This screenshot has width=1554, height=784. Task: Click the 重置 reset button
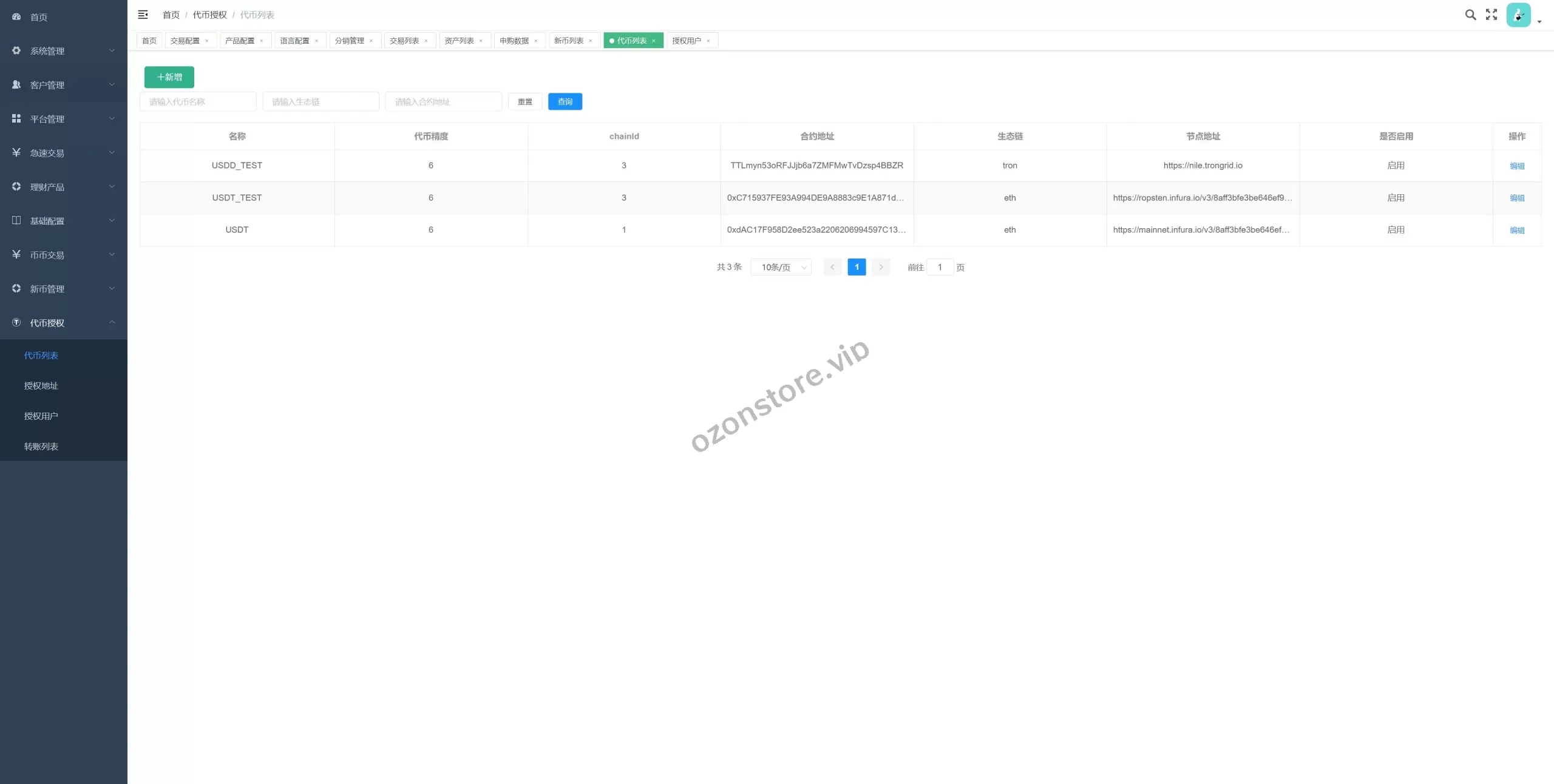pyautogui.click(x=524, y=101)
